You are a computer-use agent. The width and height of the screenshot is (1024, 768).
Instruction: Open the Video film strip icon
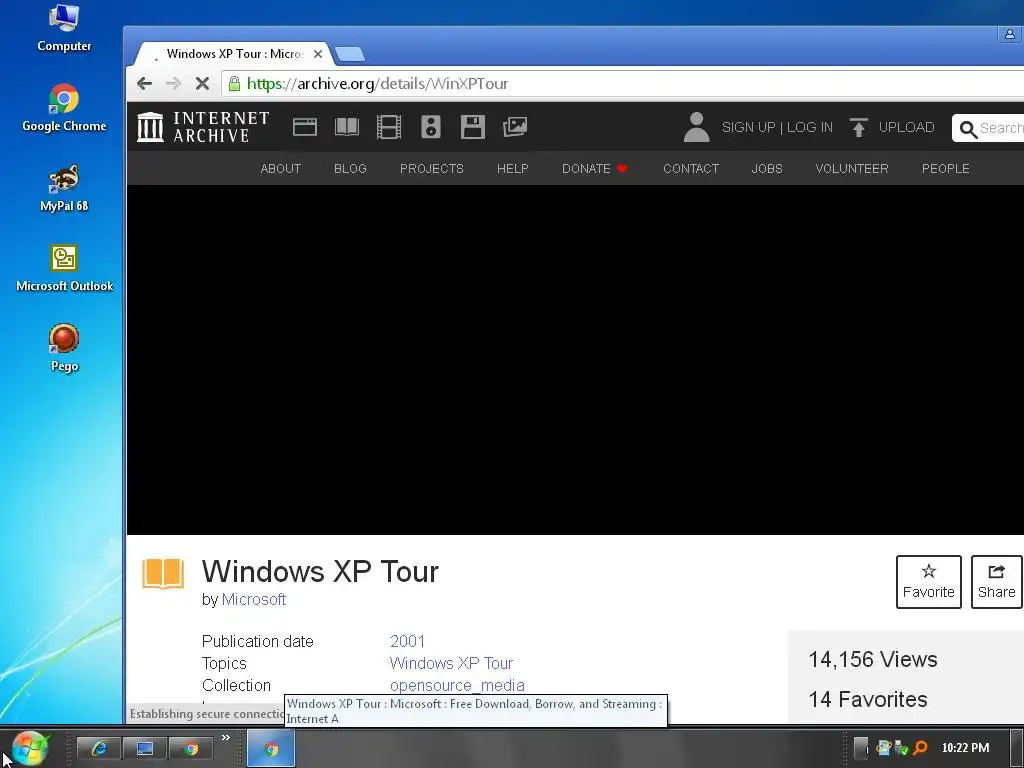point(389,127)
